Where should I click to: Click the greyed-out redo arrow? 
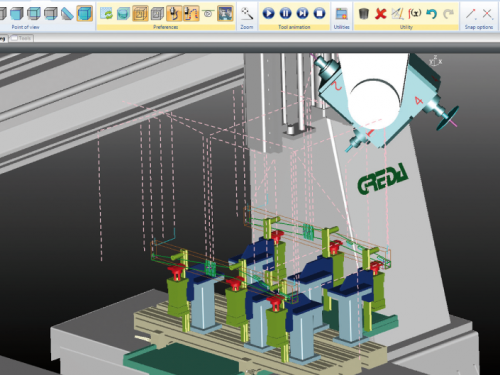[449, 14]
